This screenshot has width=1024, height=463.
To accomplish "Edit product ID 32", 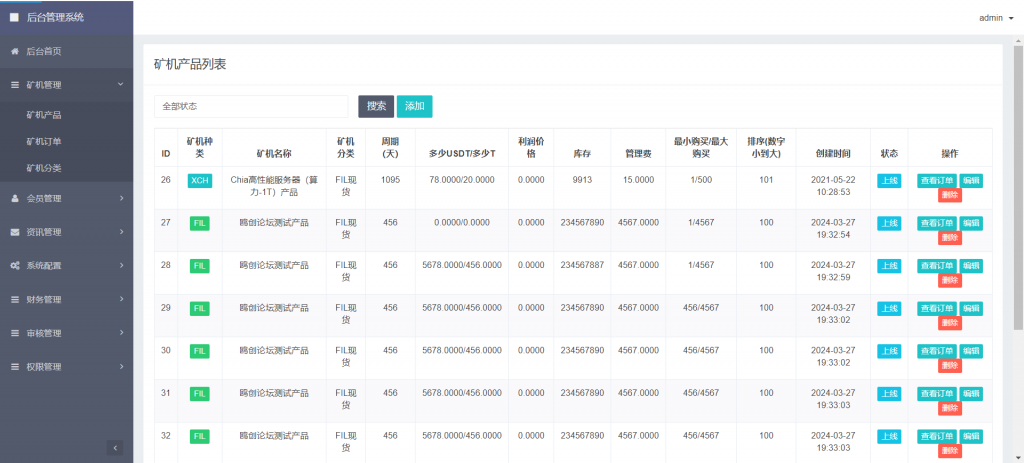I will tap(971, 437).
